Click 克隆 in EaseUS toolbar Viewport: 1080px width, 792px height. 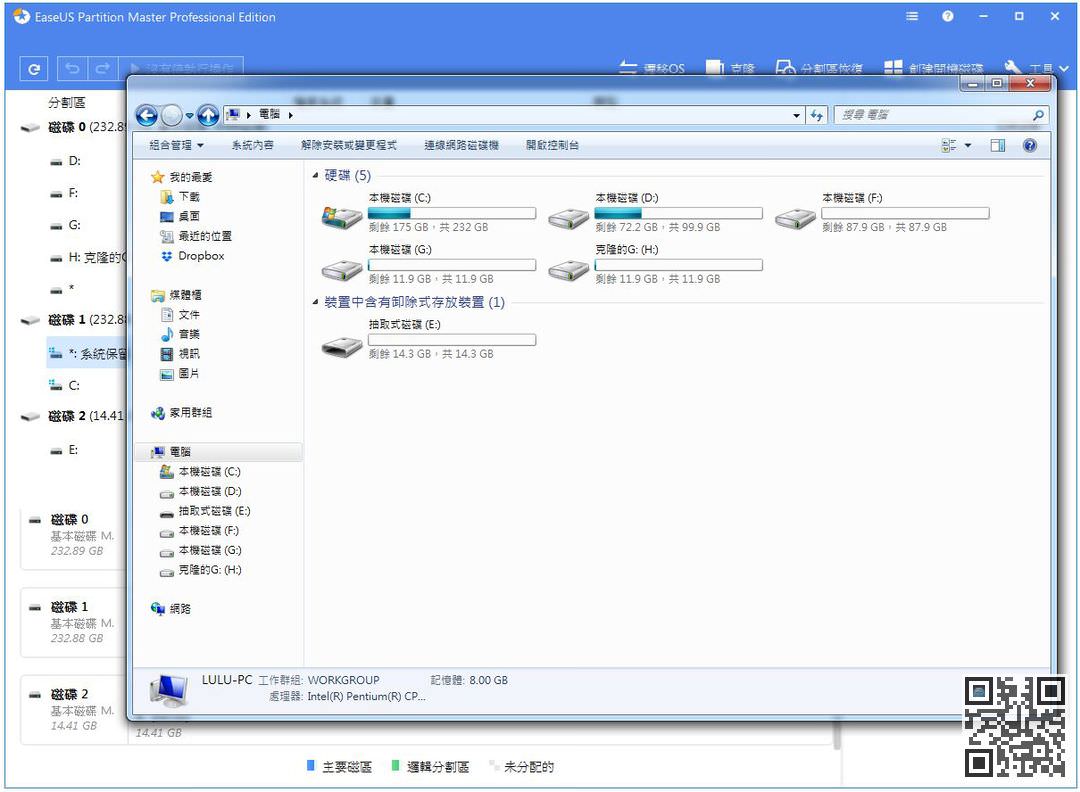[731, 67]
